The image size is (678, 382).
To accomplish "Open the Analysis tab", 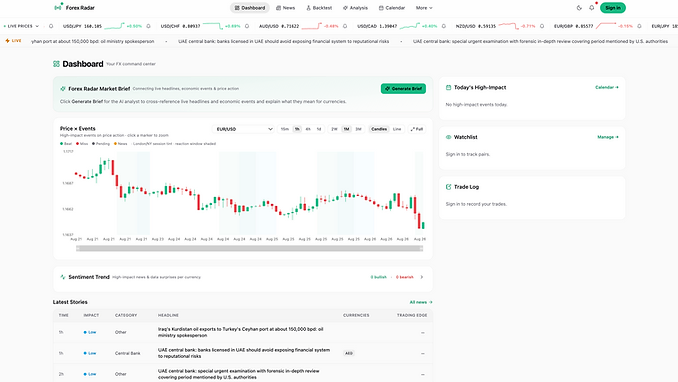I will [x=355, y=8].
